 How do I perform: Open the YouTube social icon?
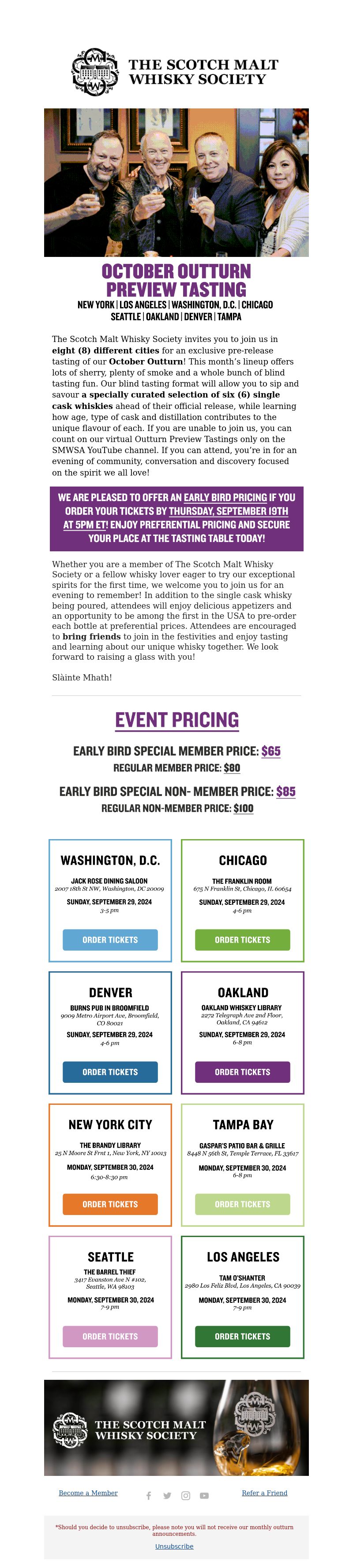tap(204, 1496)
